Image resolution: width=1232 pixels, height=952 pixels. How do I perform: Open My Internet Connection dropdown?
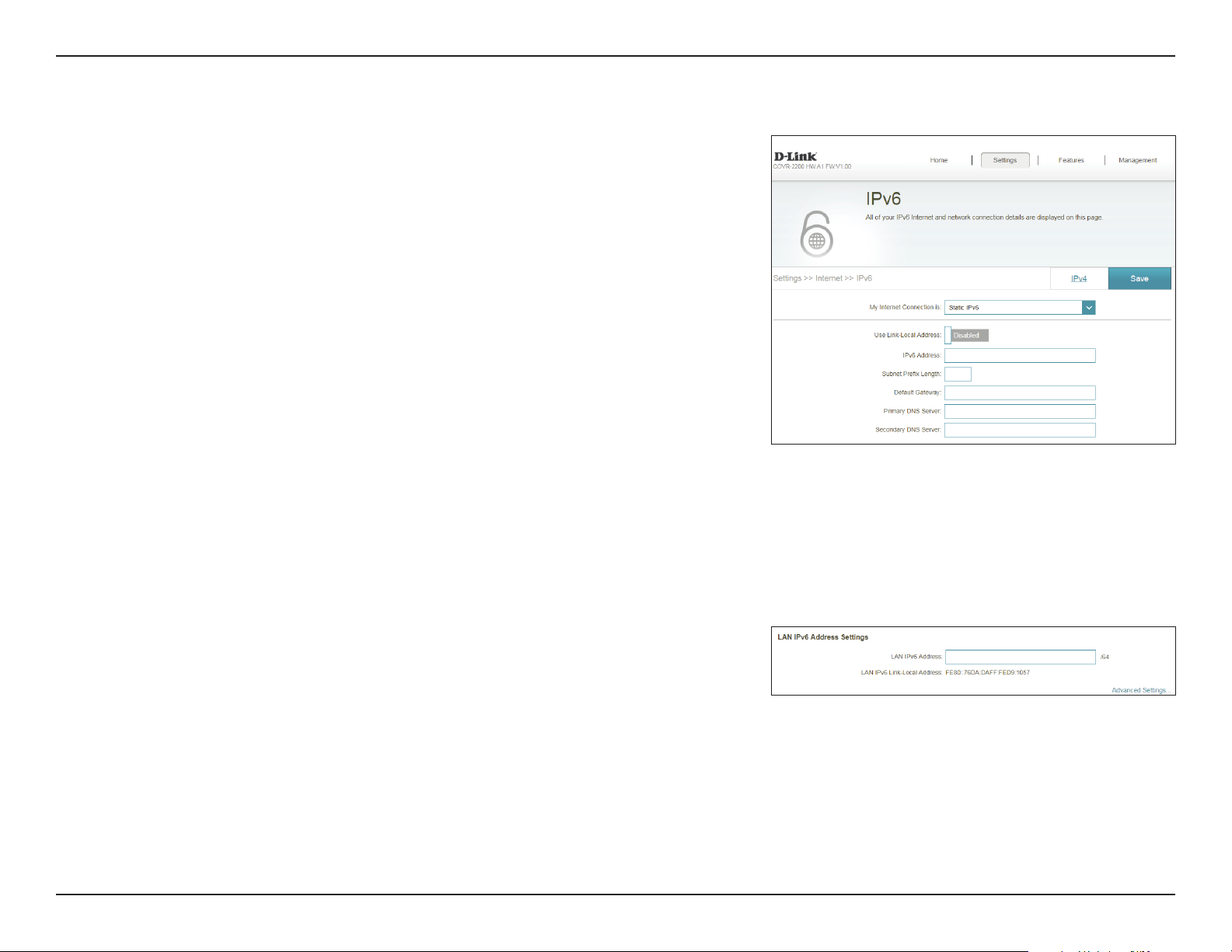[1020, 308]
